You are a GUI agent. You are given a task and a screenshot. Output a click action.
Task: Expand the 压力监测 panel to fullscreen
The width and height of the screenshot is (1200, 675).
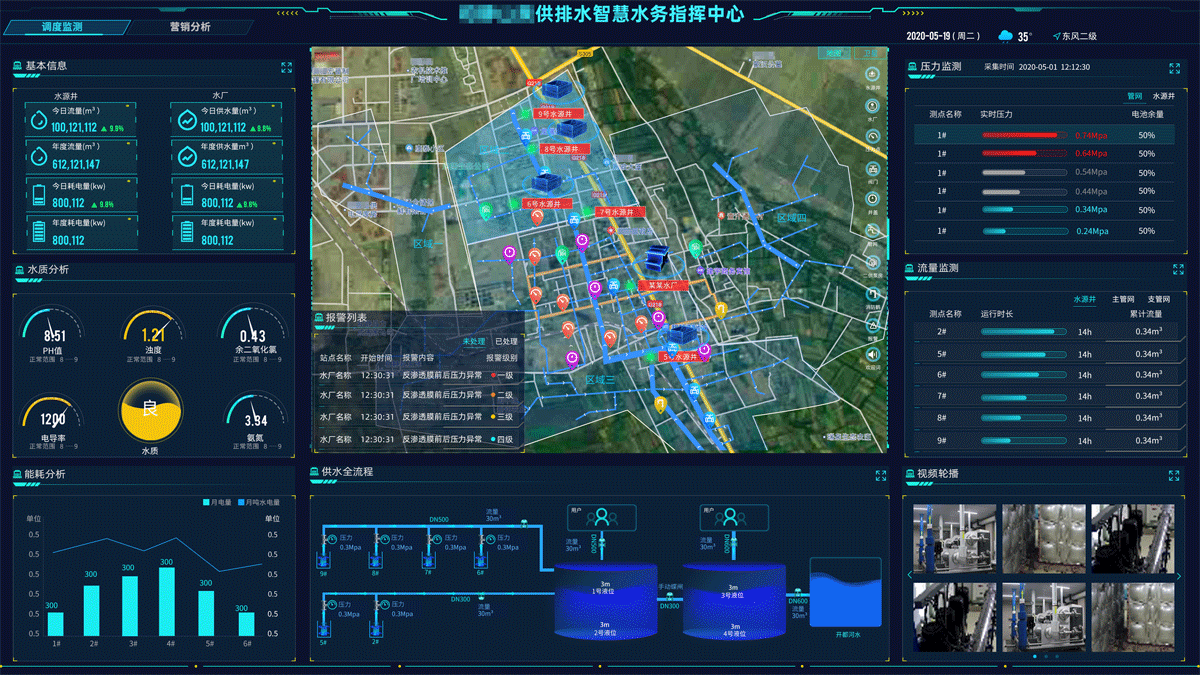coord(1175,68)
